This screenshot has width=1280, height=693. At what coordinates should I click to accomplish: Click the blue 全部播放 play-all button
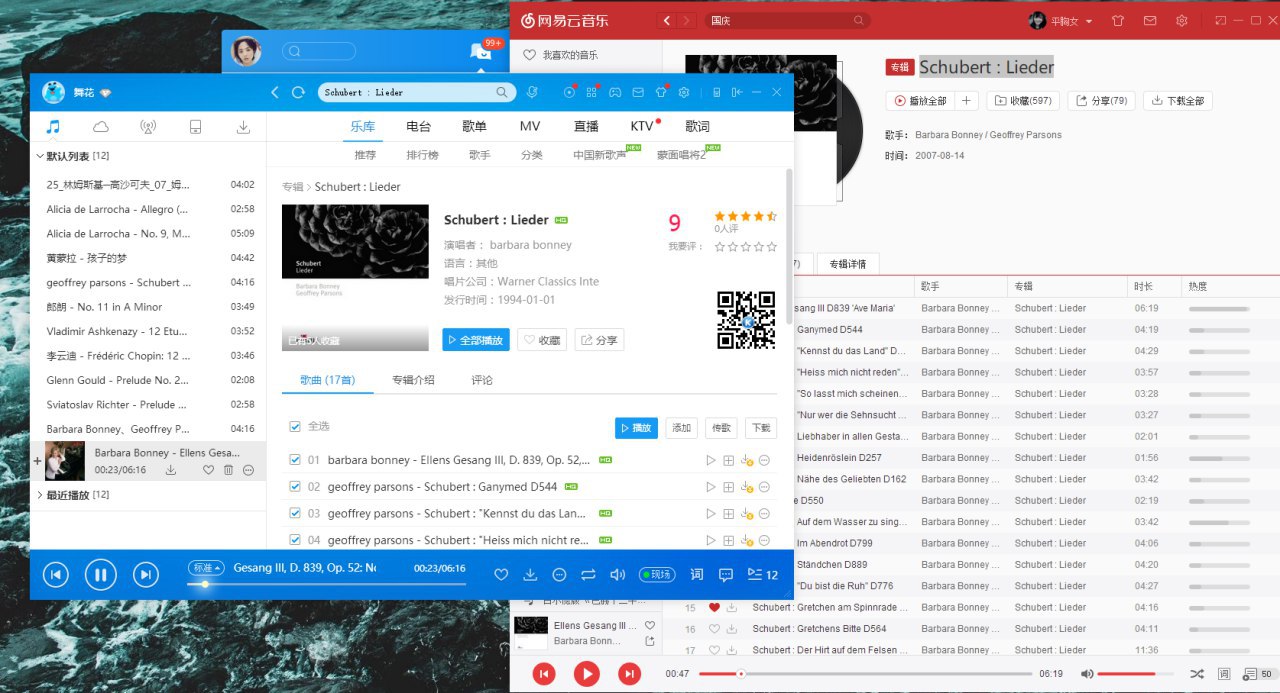[x=476, y=340]
